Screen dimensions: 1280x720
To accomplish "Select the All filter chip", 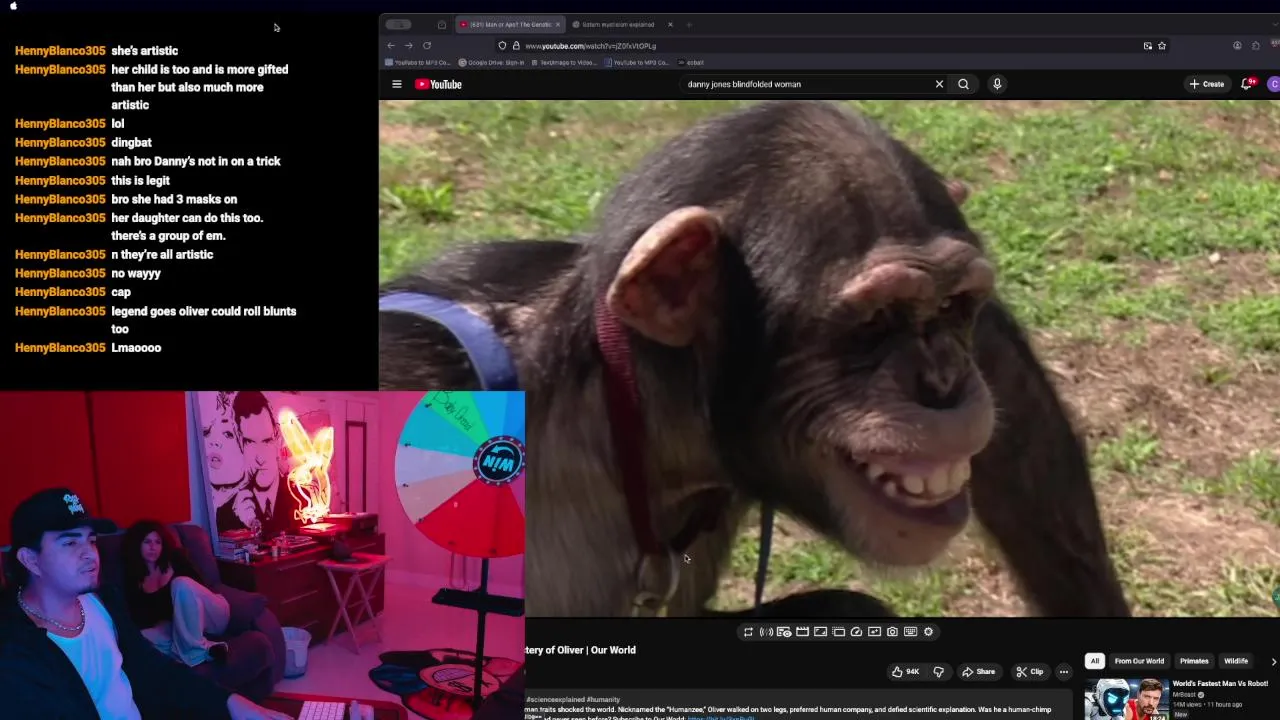I will coord(1095,661).
